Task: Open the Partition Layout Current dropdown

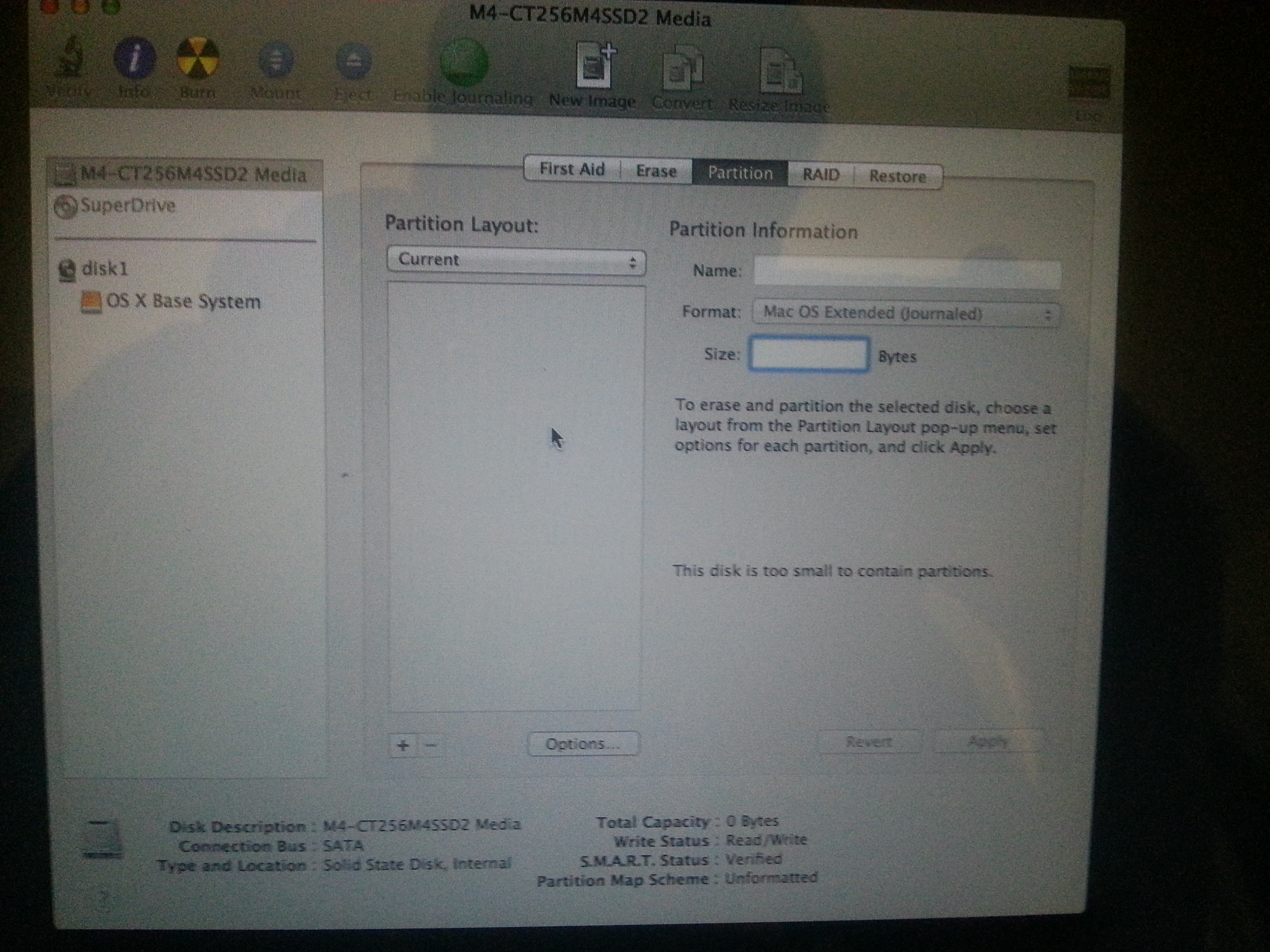Action: pos(516,261)
